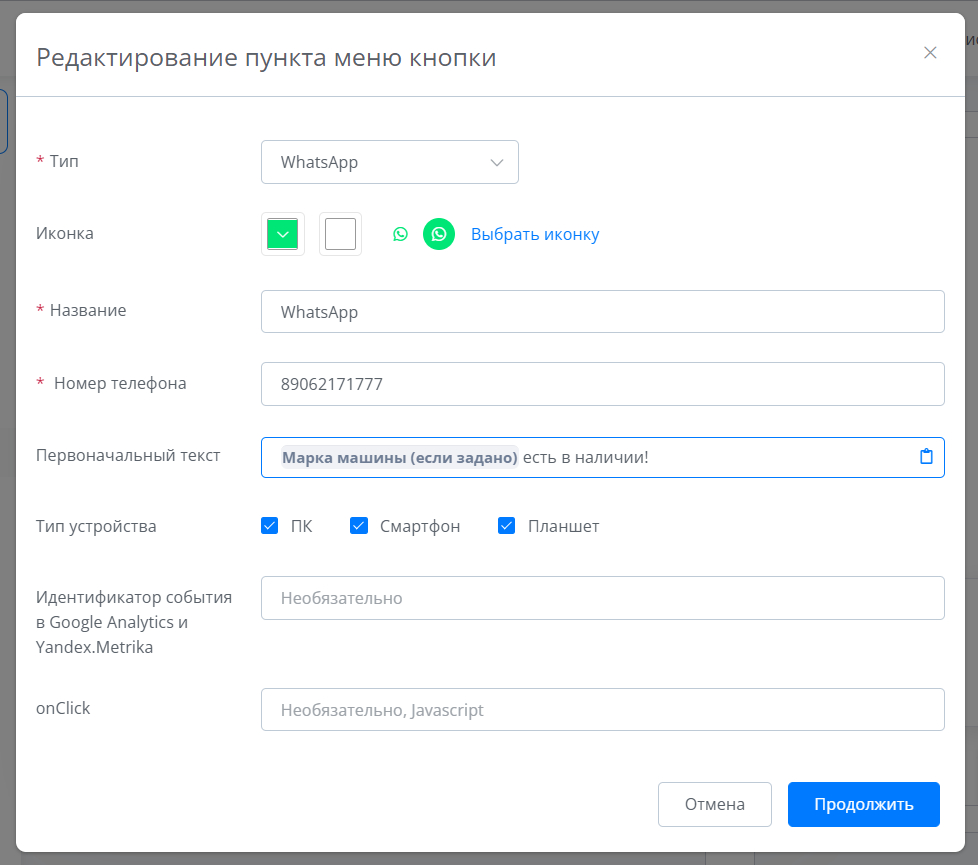Open the Тип dropdown showing WhatsApp
978x865 pixels.
(389, 162)
